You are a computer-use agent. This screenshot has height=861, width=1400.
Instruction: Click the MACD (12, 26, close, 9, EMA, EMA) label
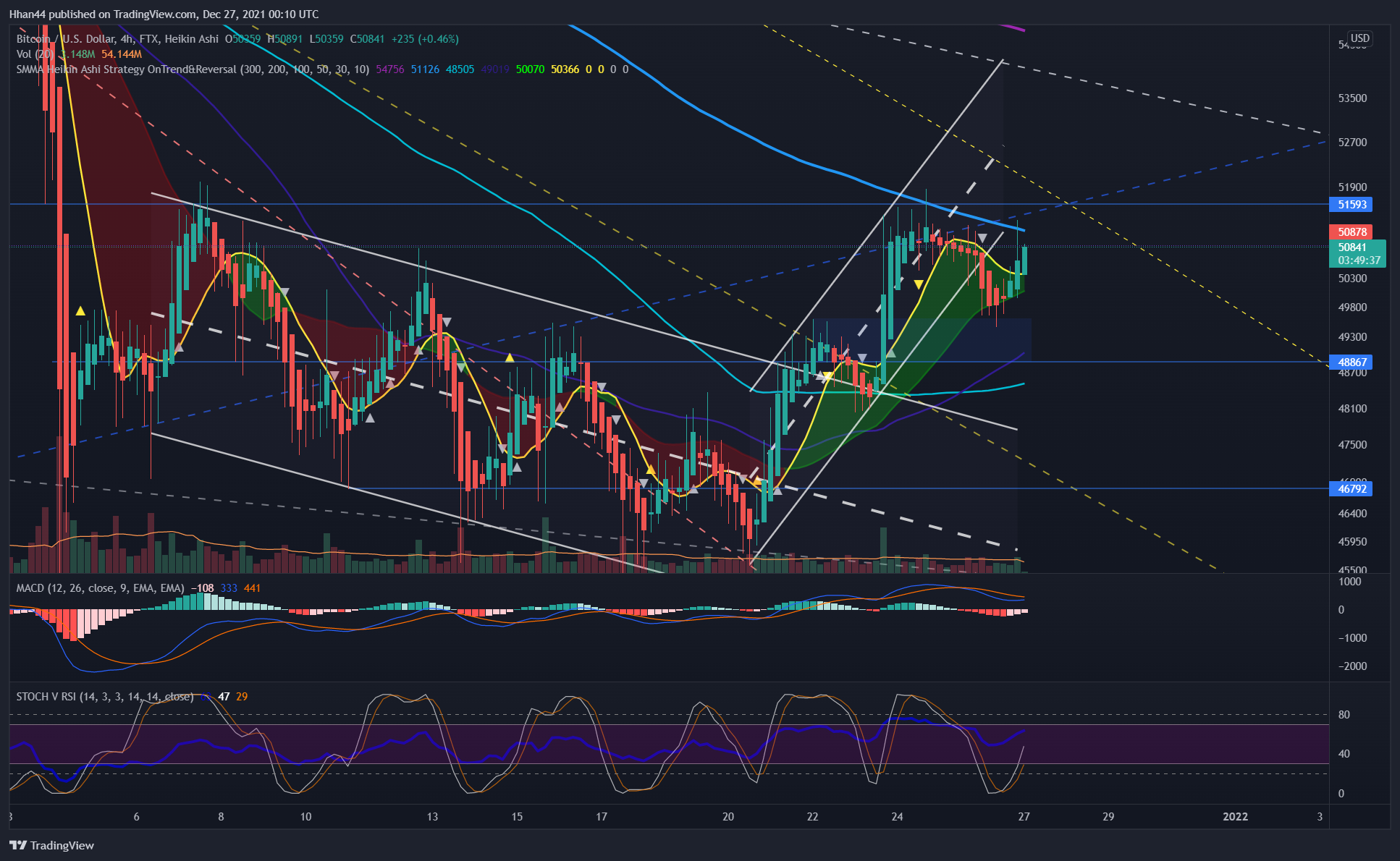click(101, 588)
